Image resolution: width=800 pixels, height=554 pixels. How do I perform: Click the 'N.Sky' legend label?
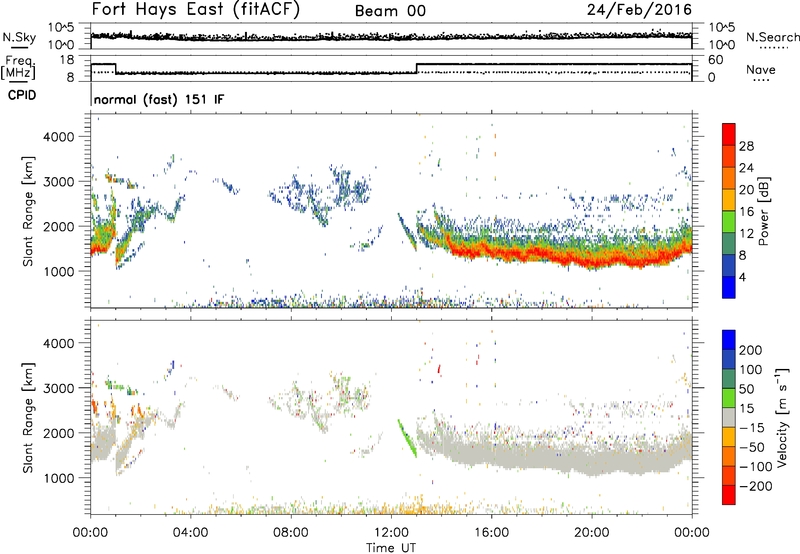(19, 37)
